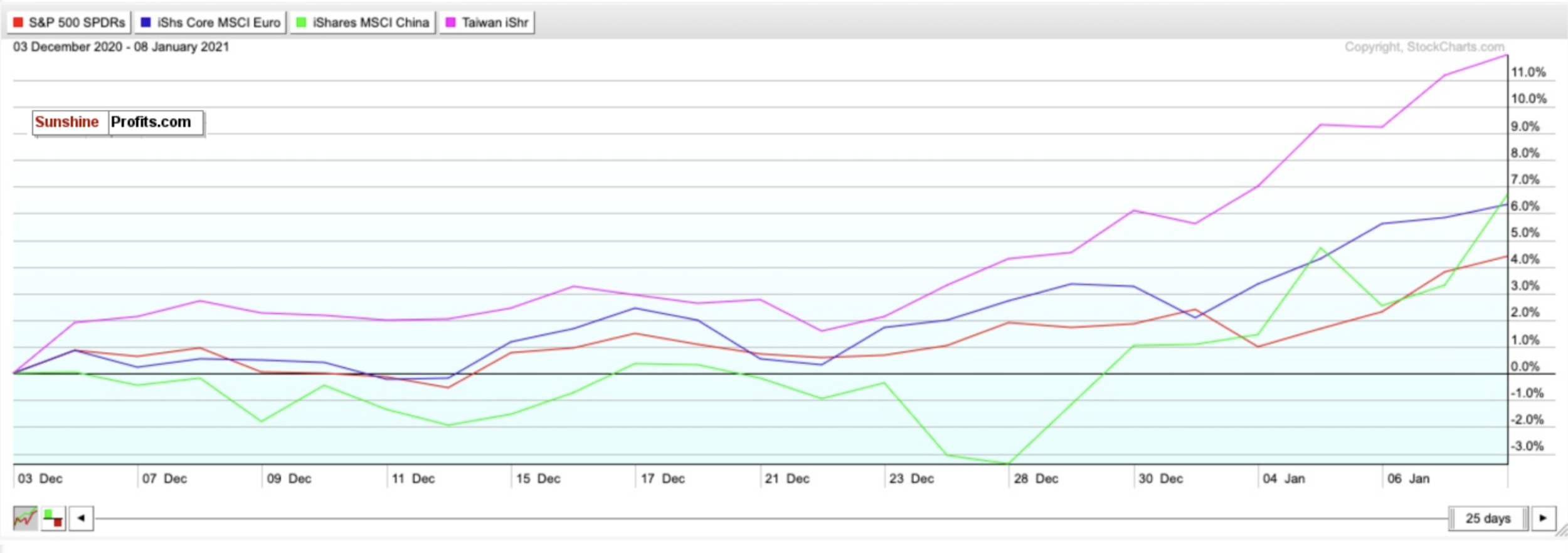The image size is (1568, 553).
Task: Click the 11.0% axis value
Action: click(x=1528, y=72)
